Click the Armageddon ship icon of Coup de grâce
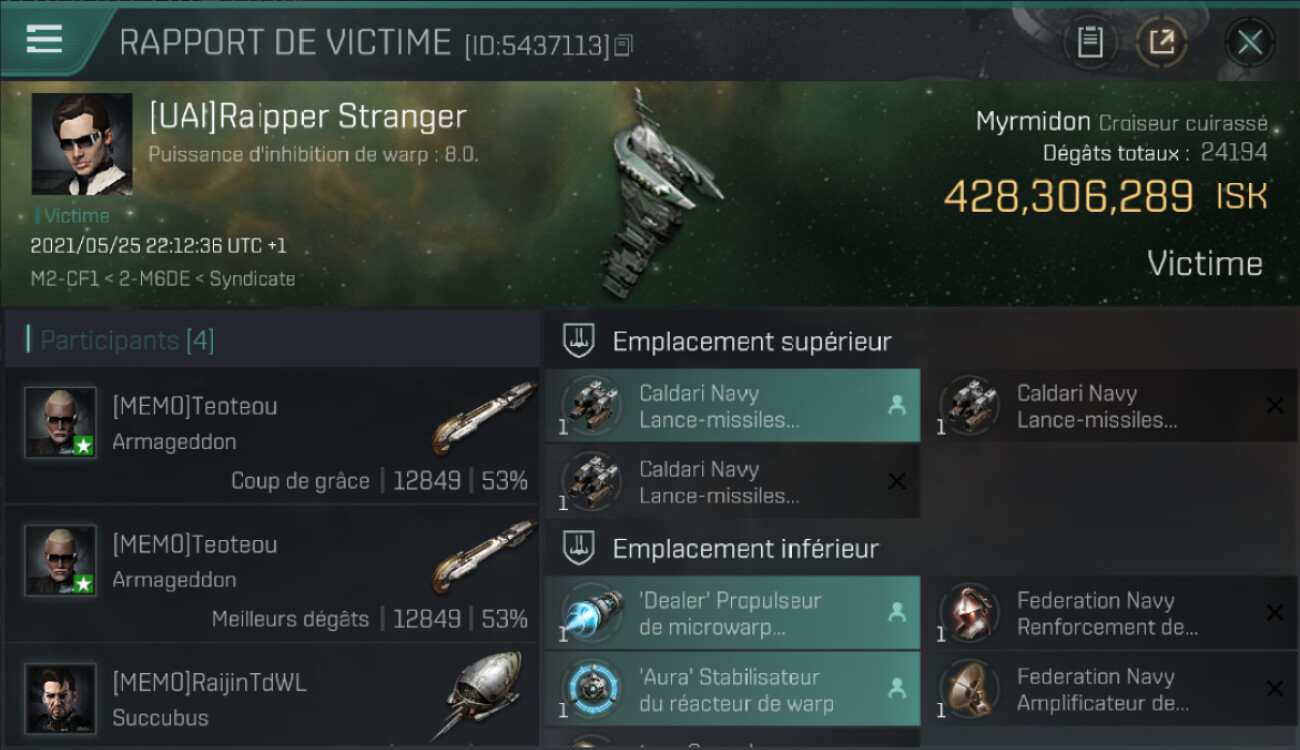The image size is (1300, 750). point(485,418)
